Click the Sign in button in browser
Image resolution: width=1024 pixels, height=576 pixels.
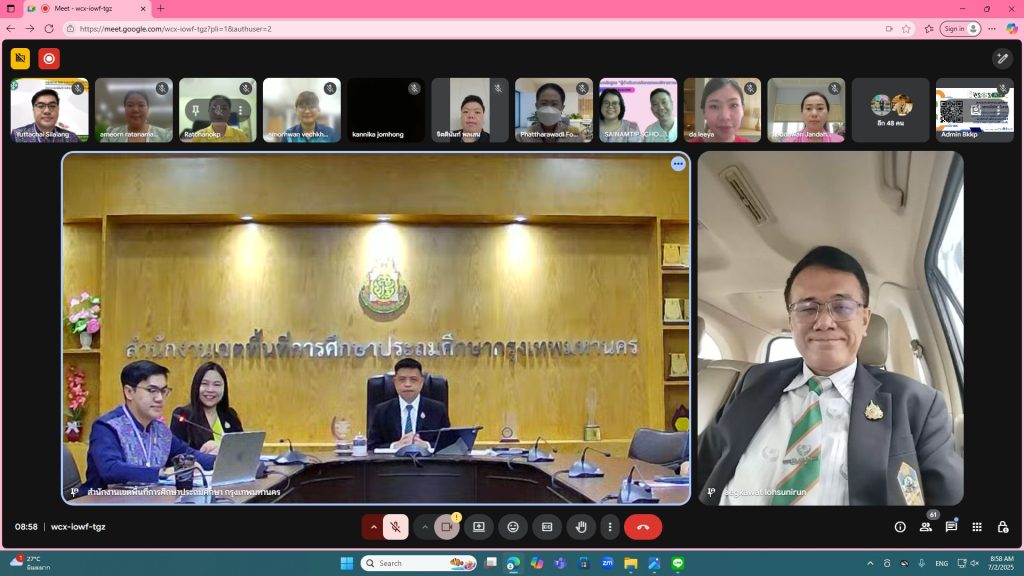point(960,29)
